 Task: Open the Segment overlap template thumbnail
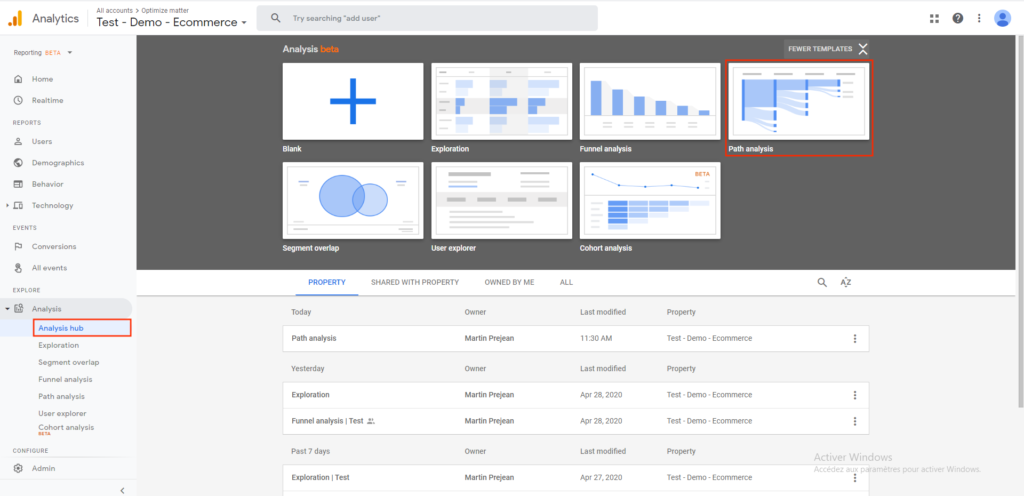(353, 200)
